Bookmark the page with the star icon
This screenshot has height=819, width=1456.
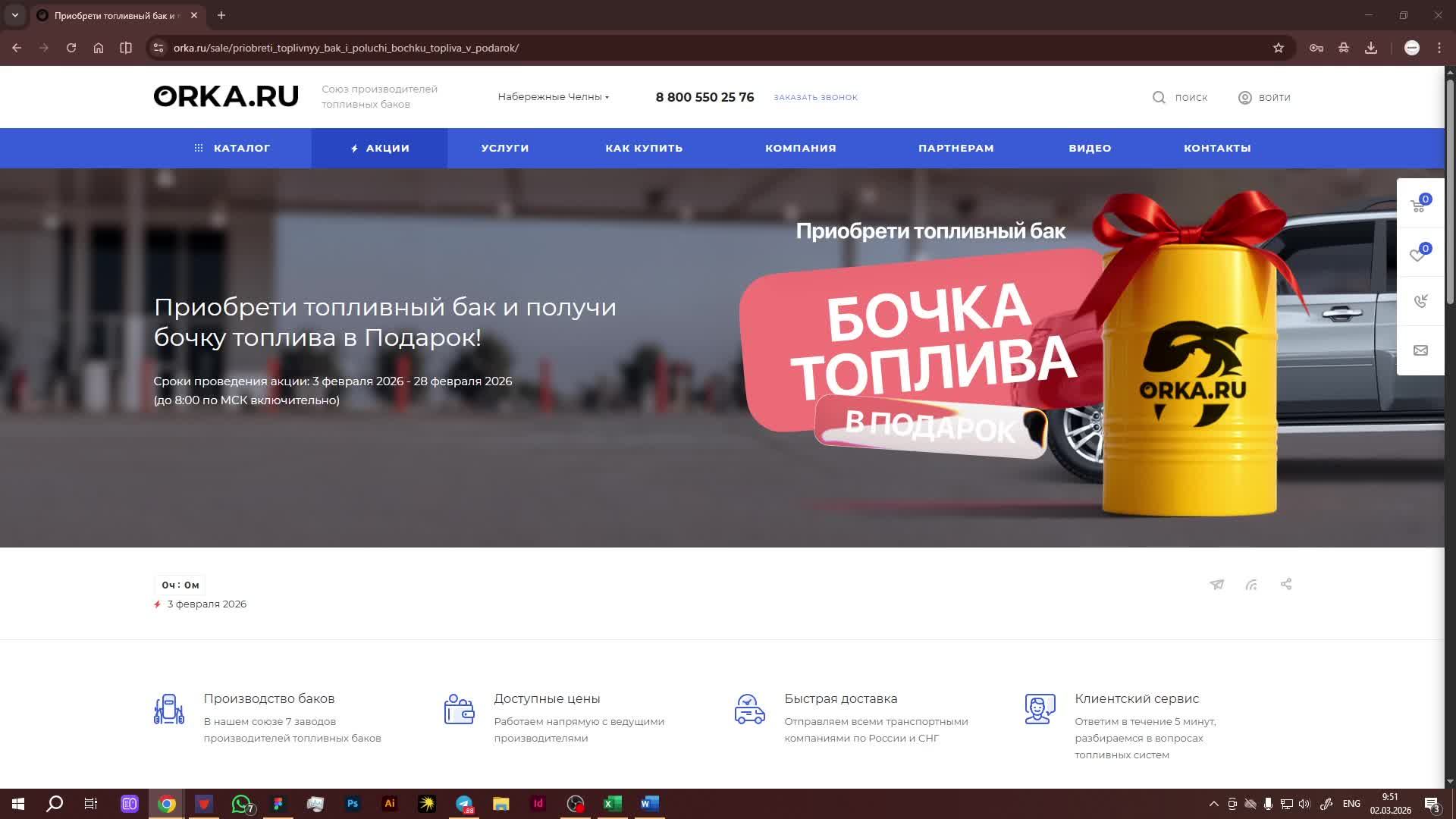[x=1279, y=47]
